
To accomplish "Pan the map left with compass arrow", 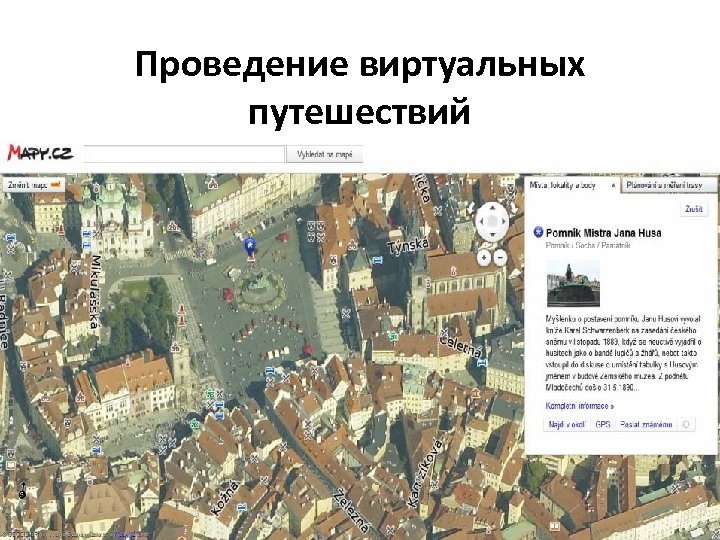I will coord(480,222).
